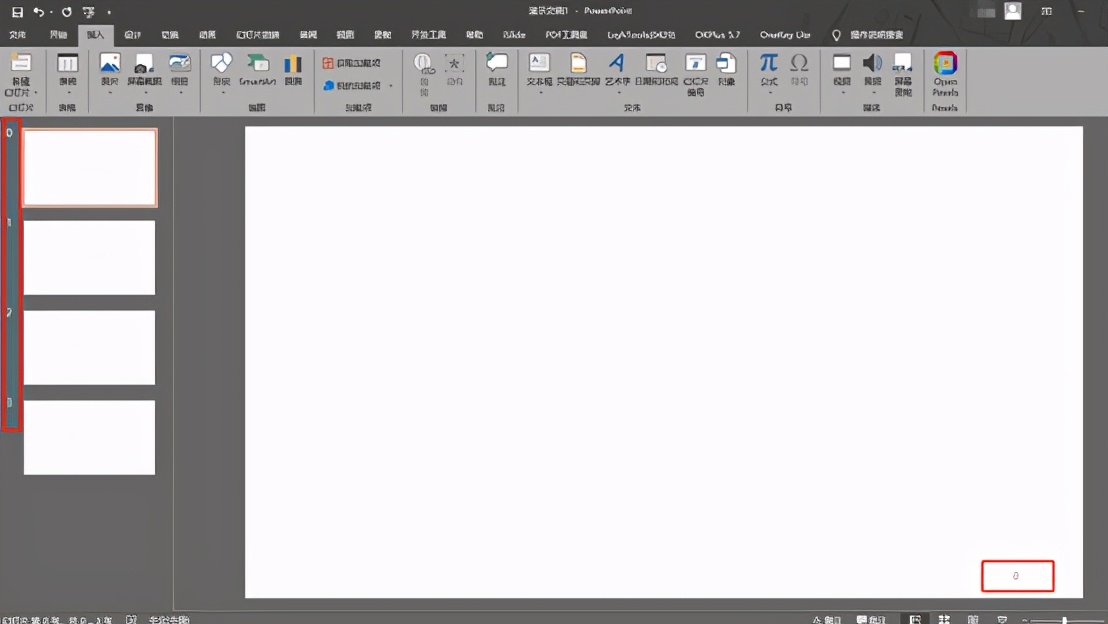The width and height of the screenshot is (1108, 624).
Task: Open the Screenshot tool
Action: [144, 71]
